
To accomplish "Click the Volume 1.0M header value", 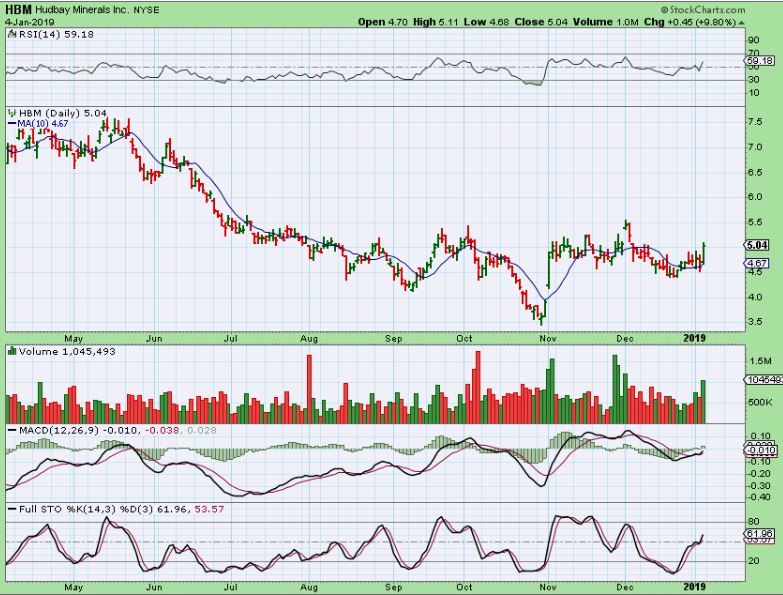I will click(606, 22).
